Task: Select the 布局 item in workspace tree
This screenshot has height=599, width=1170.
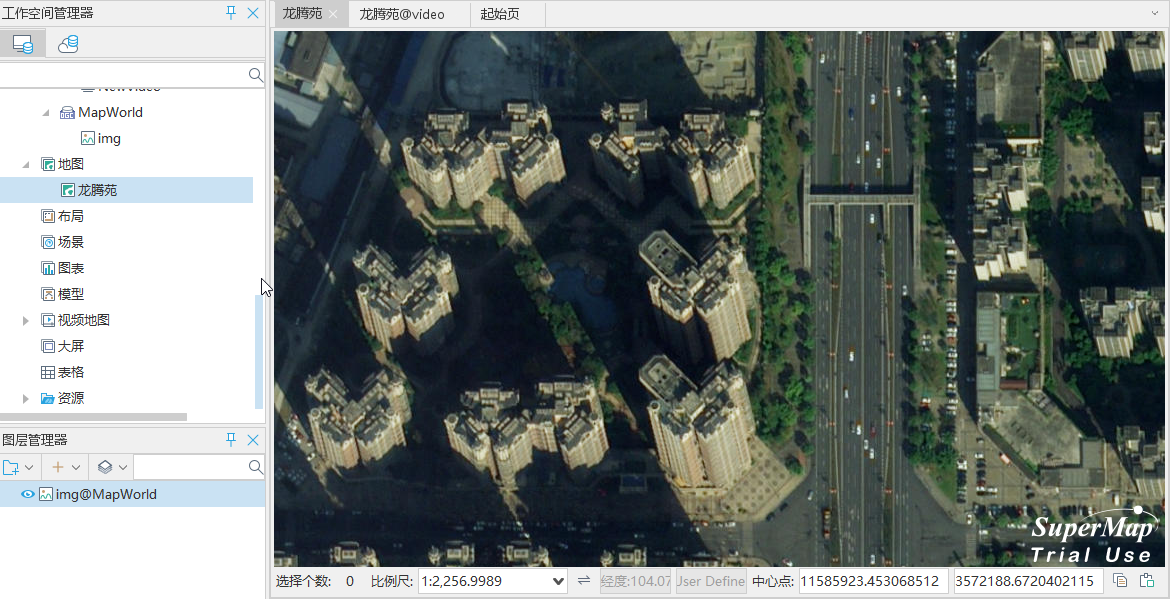Action: (70, 216)
